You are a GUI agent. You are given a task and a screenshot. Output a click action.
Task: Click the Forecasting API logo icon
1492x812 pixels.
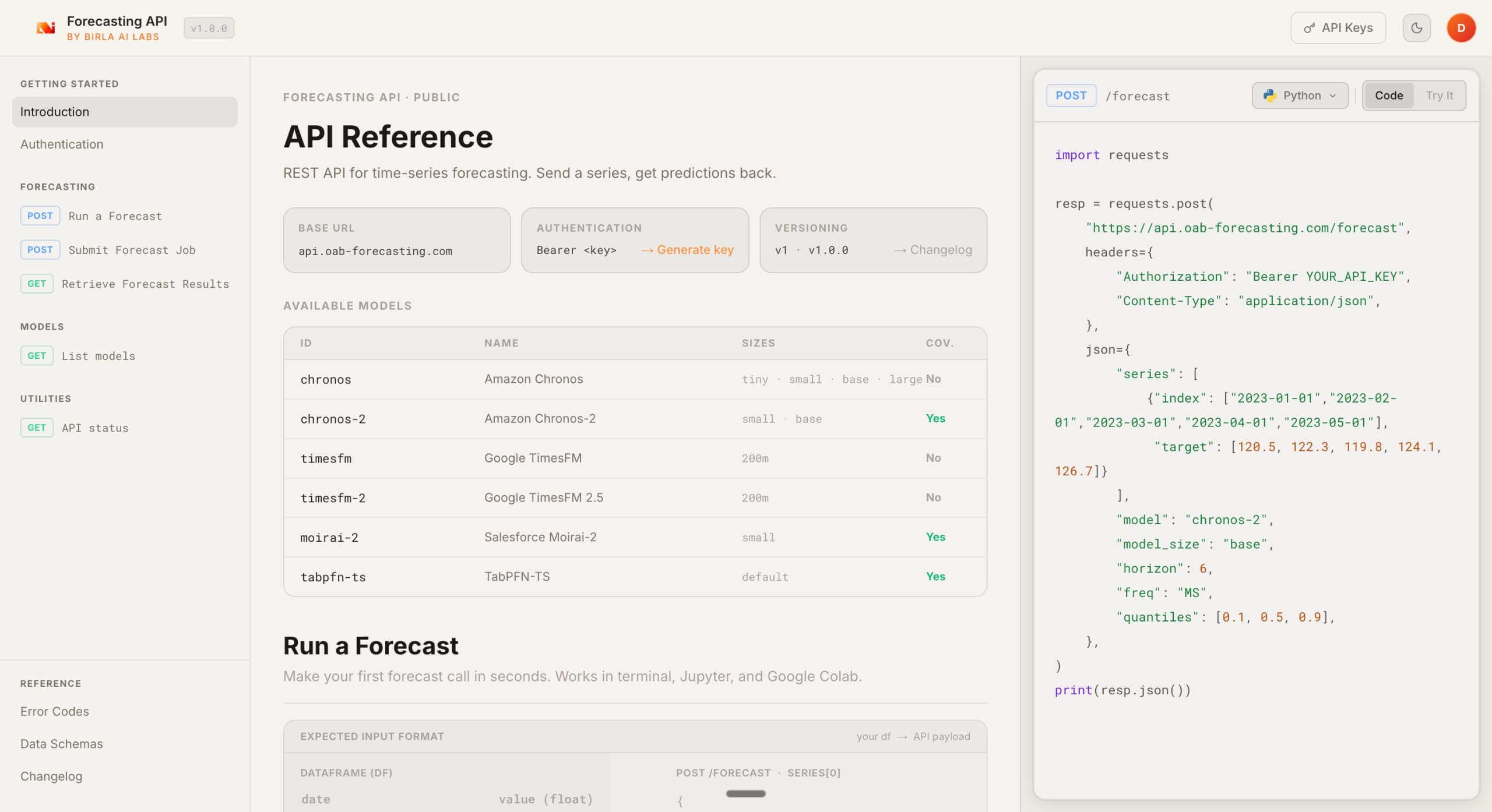point(45,28)
